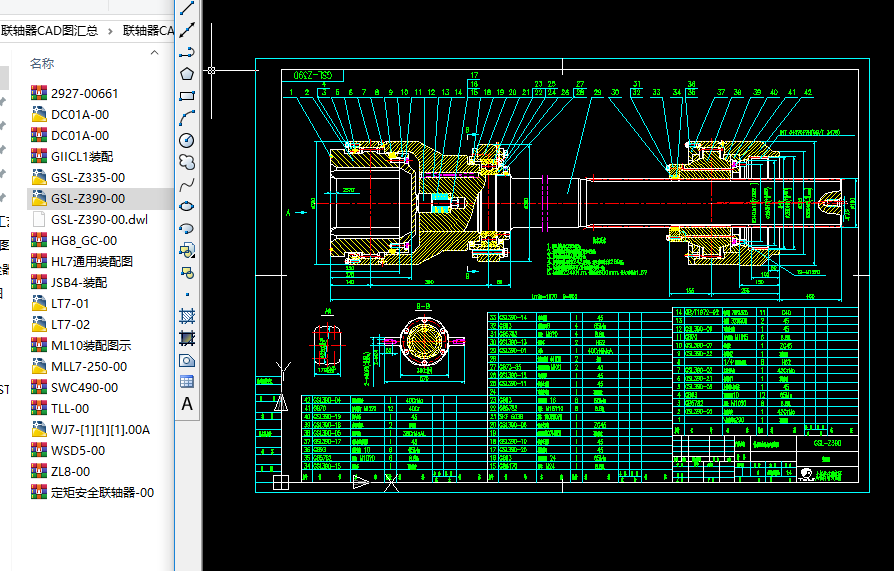This screenshot has height=571, width=894.
Task: Choose the Ellipse drawing tool
Action: [x=187, y=206]
